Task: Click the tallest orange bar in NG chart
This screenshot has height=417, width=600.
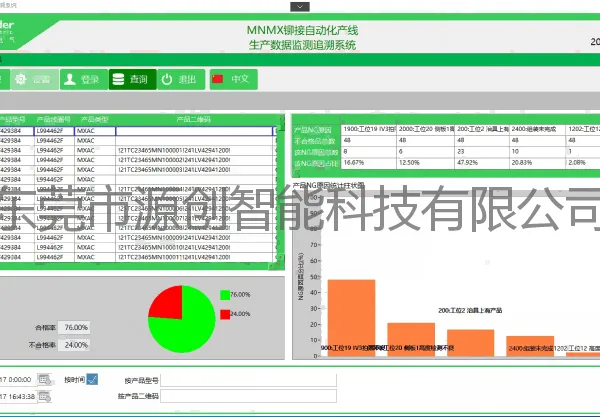Action: click(x=351, y=318)
